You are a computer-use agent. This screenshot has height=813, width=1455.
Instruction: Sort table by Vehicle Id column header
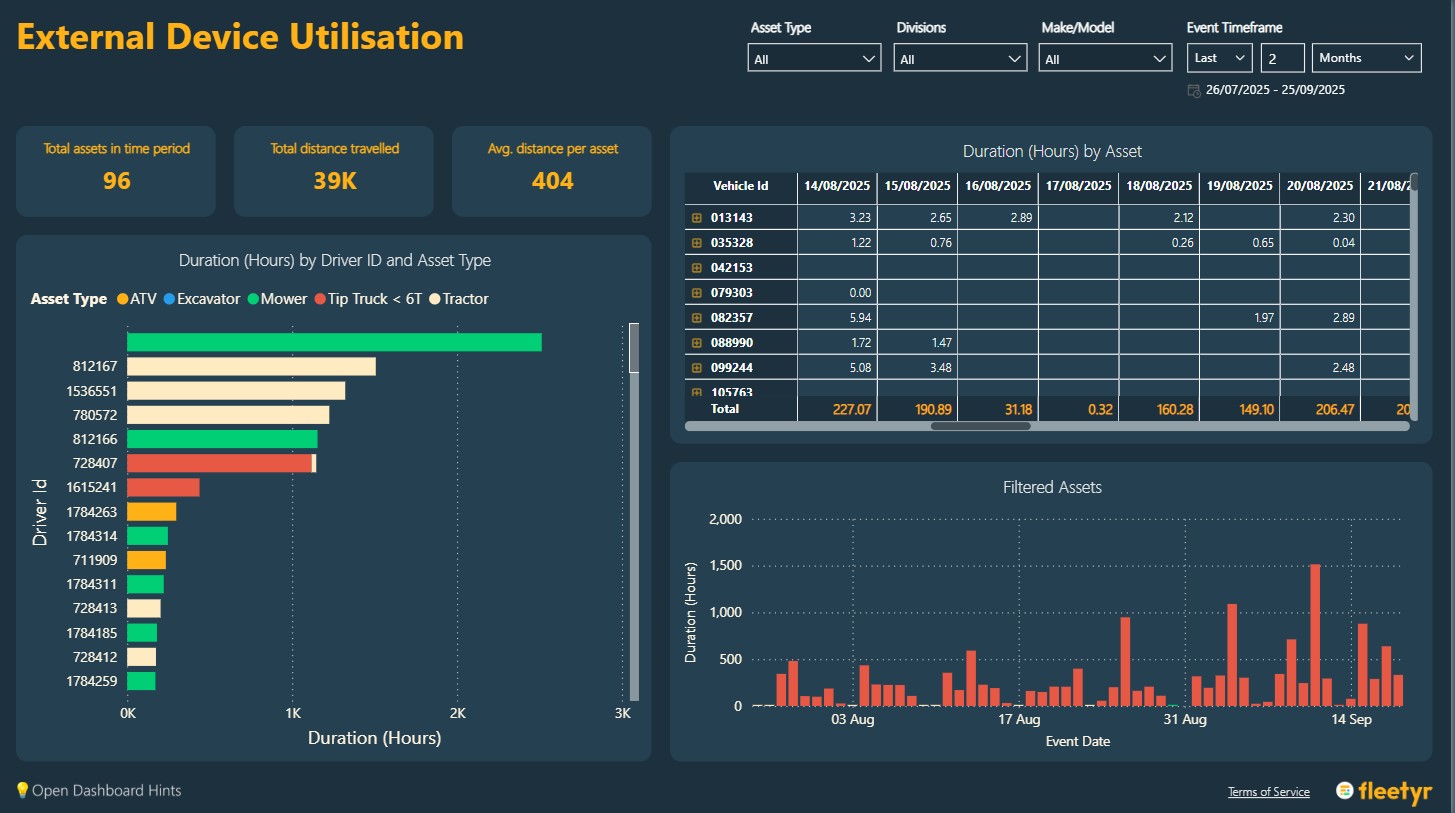click(x=740, y=186)
